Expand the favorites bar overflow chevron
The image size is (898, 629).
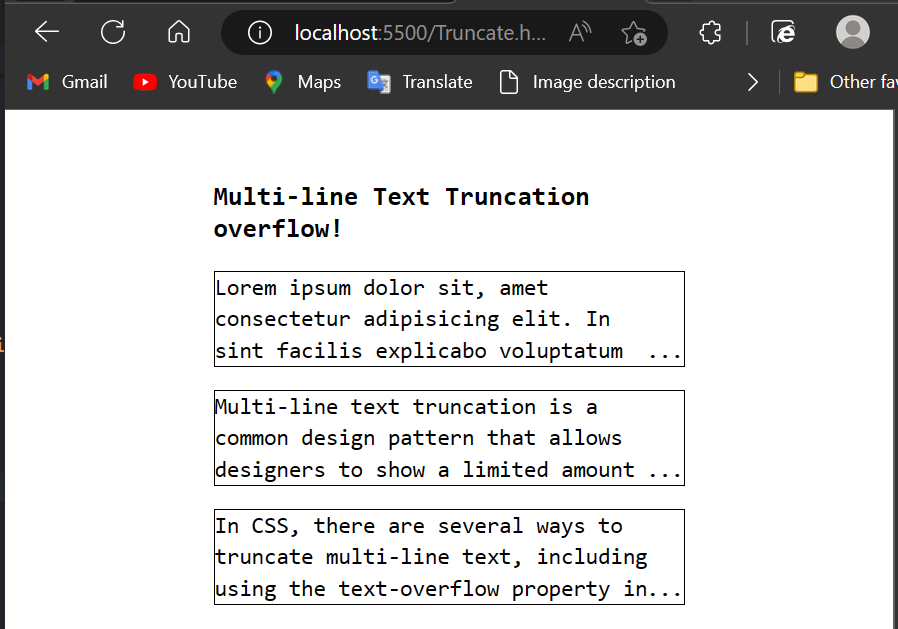[x=753, y=82]
